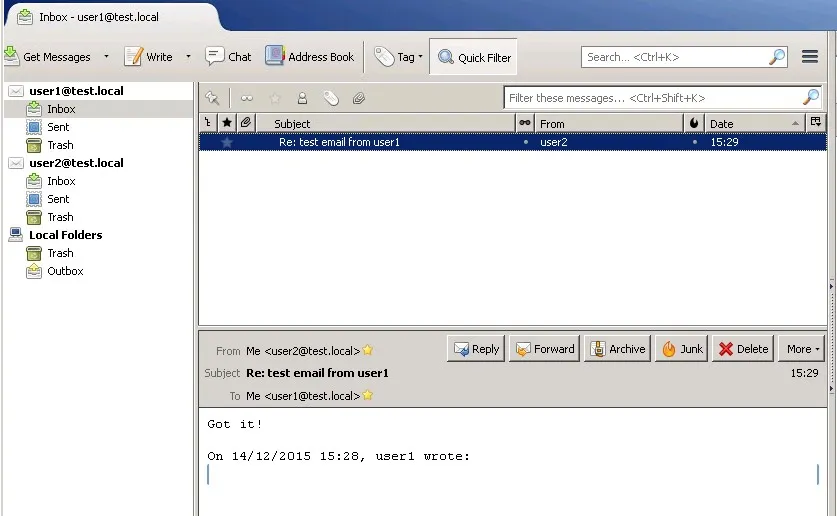Toggle the unread-only quick filter

(x=247, y=98)
